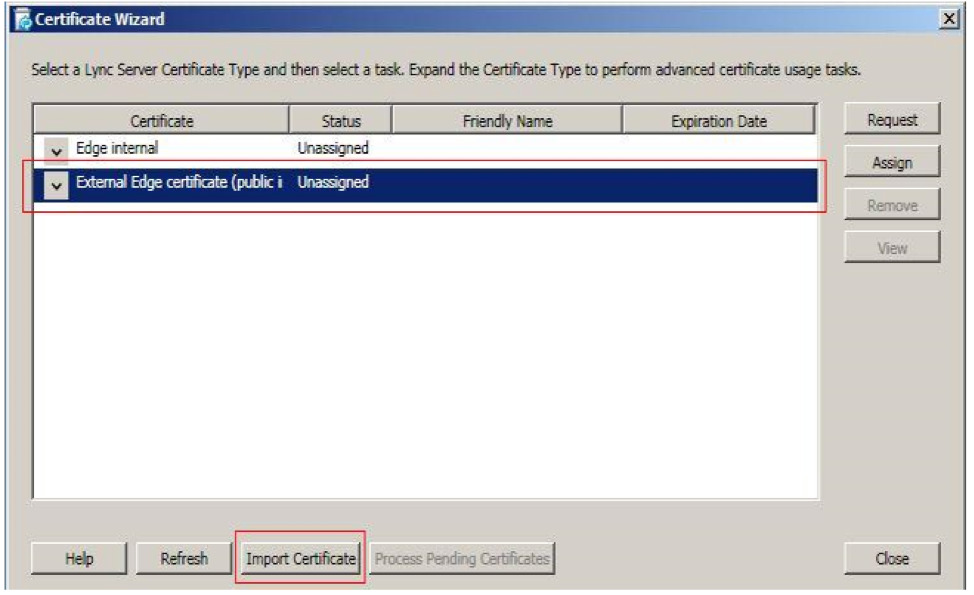Click the Certificate column header
The image size is (974, 595).
pos(162,120)
